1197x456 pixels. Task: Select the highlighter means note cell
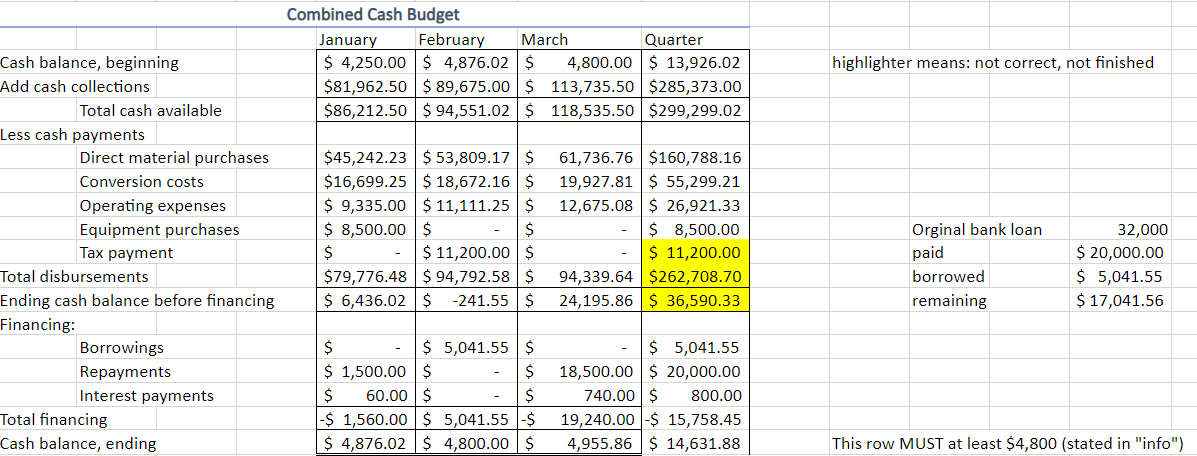(993, 63)
